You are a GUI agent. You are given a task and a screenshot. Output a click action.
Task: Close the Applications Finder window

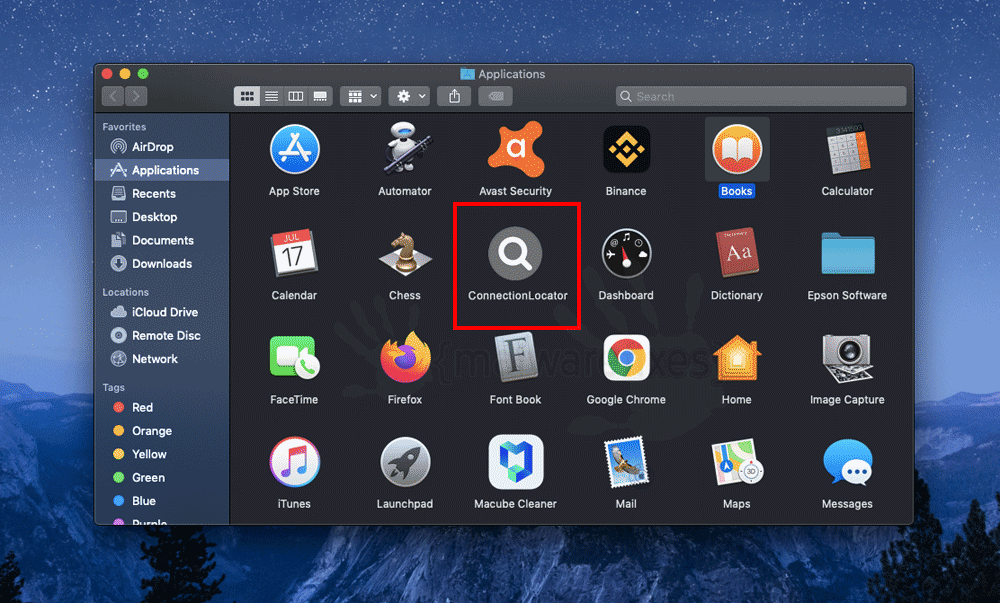(x=107, y=74)
